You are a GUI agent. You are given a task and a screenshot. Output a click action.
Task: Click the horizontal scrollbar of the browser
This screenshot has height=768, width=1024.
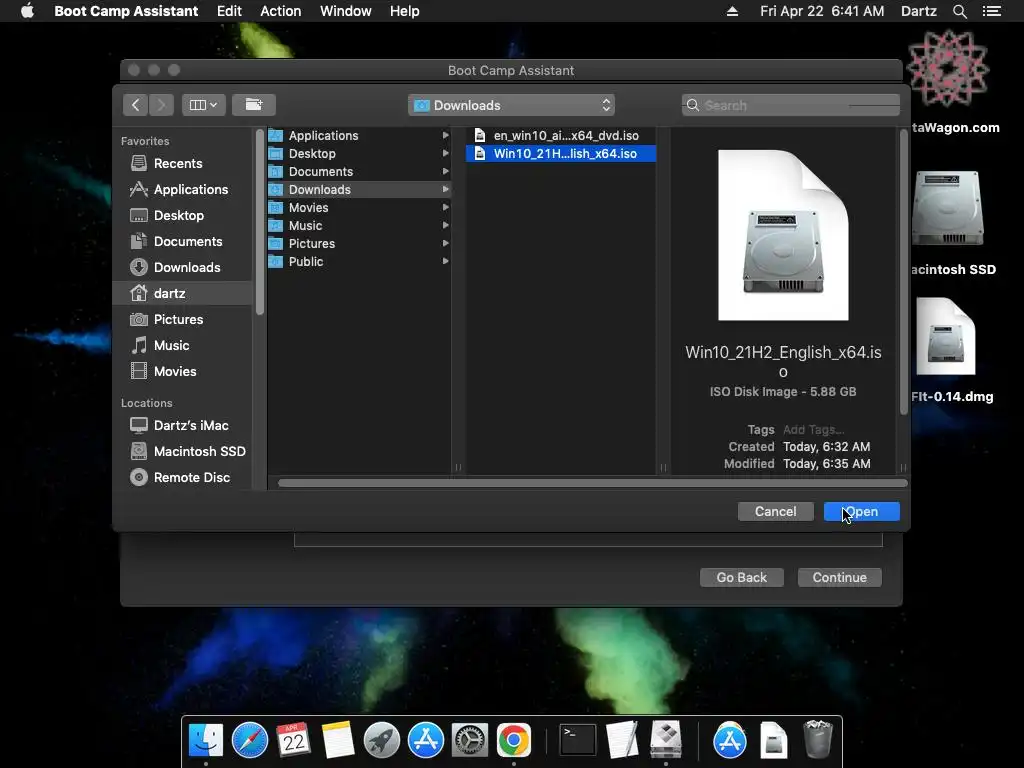pyautogui.click(x=592, y=483)
